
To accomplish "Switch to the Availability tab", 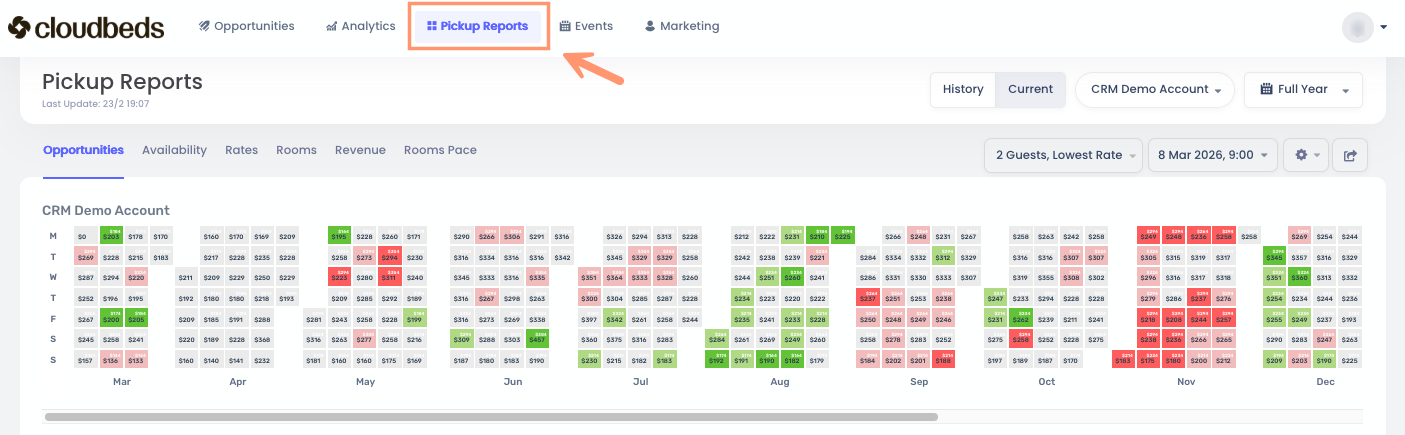I will click(174, 150).
